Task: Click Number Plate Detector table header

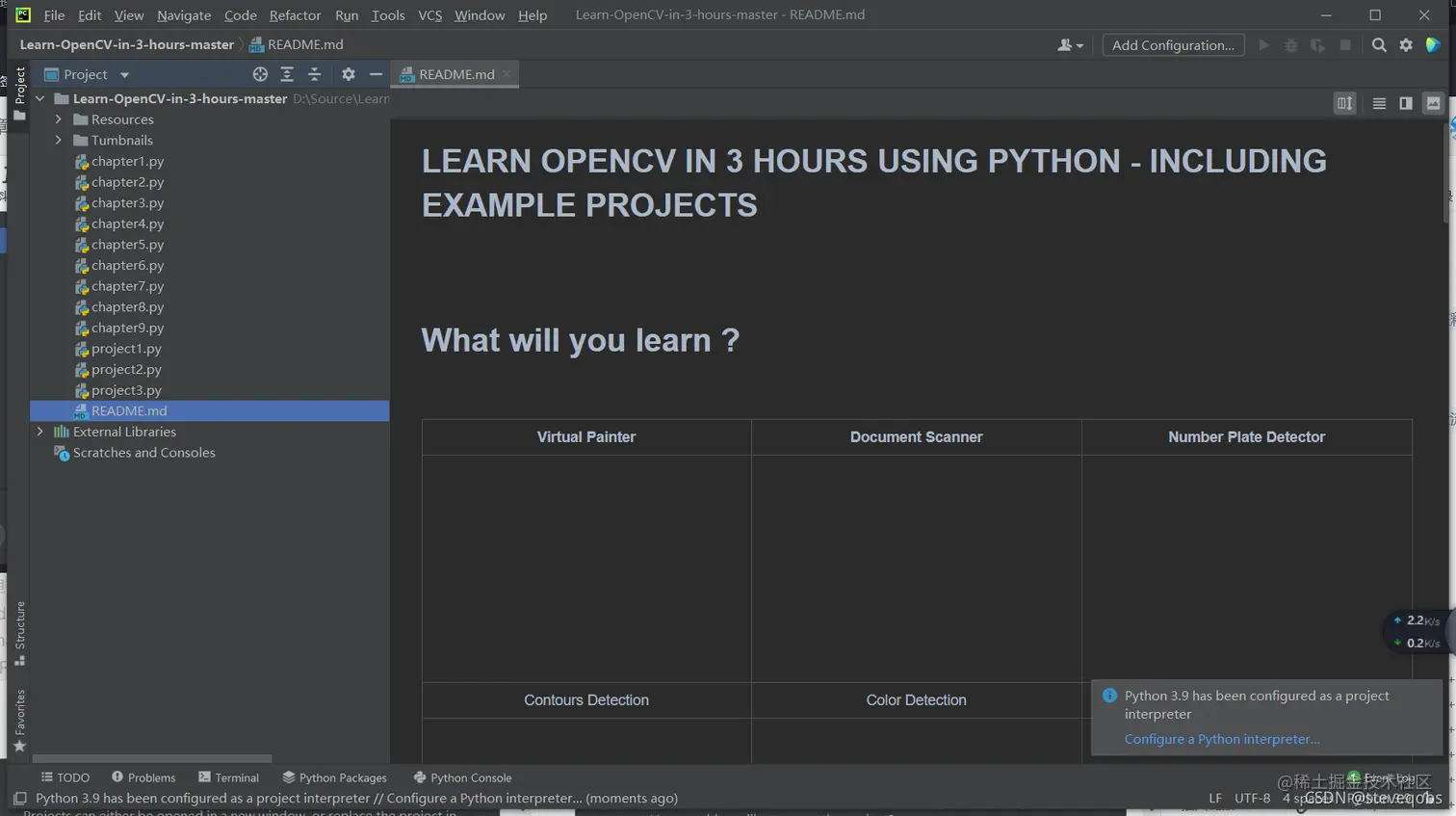Action: click(x=1246, y=437)
